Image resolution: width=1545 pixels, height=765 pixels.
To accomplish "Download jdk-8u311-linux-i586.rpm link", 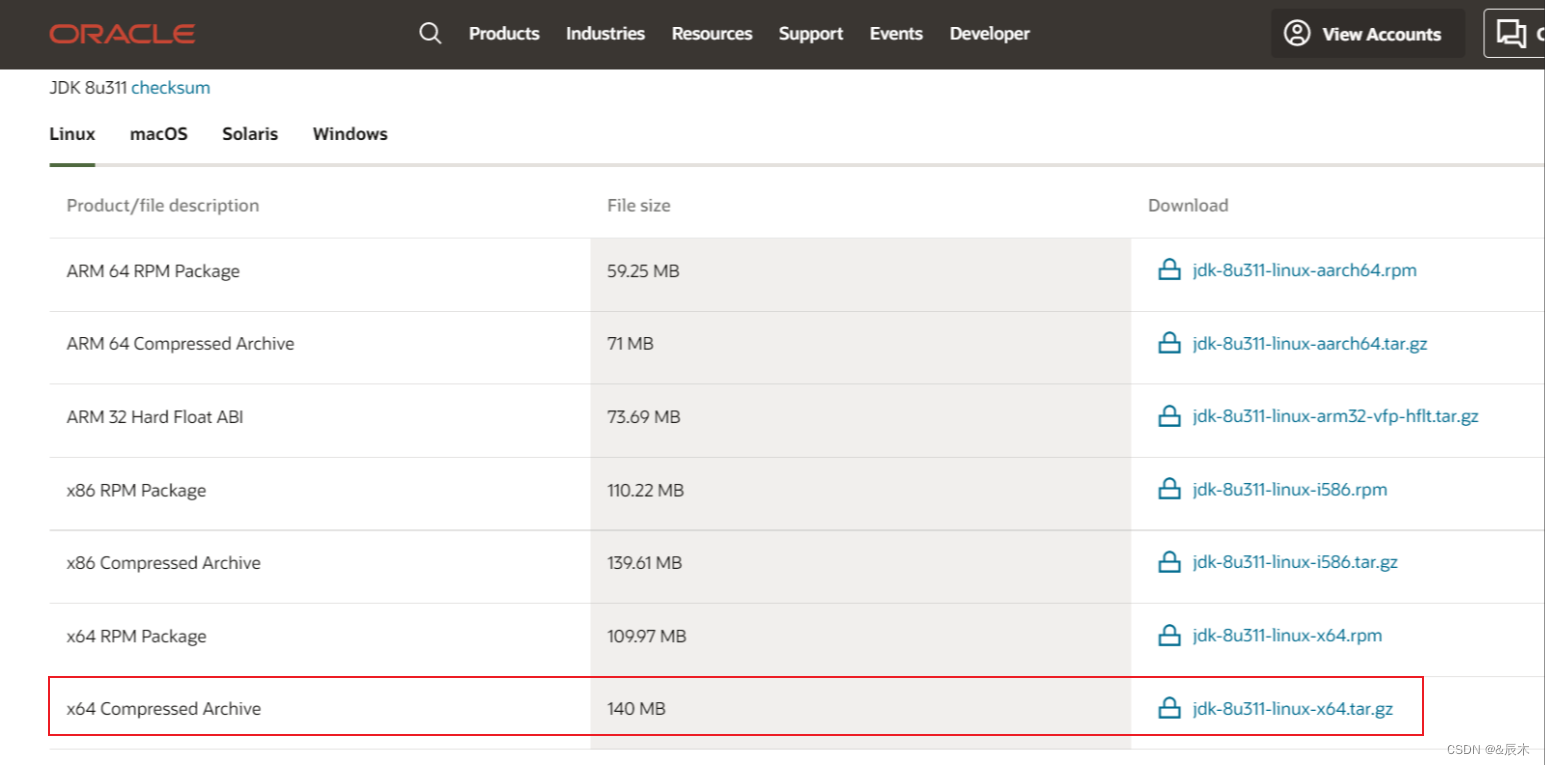I will 1290,489.
